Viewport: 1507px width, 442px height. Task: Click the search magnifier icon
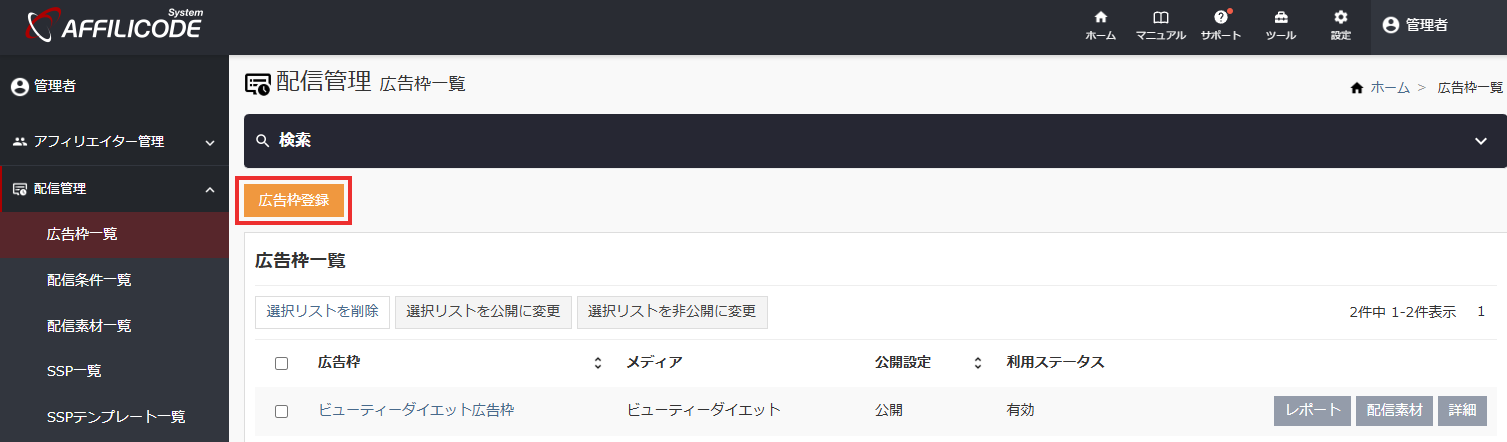tap(263, 141)
